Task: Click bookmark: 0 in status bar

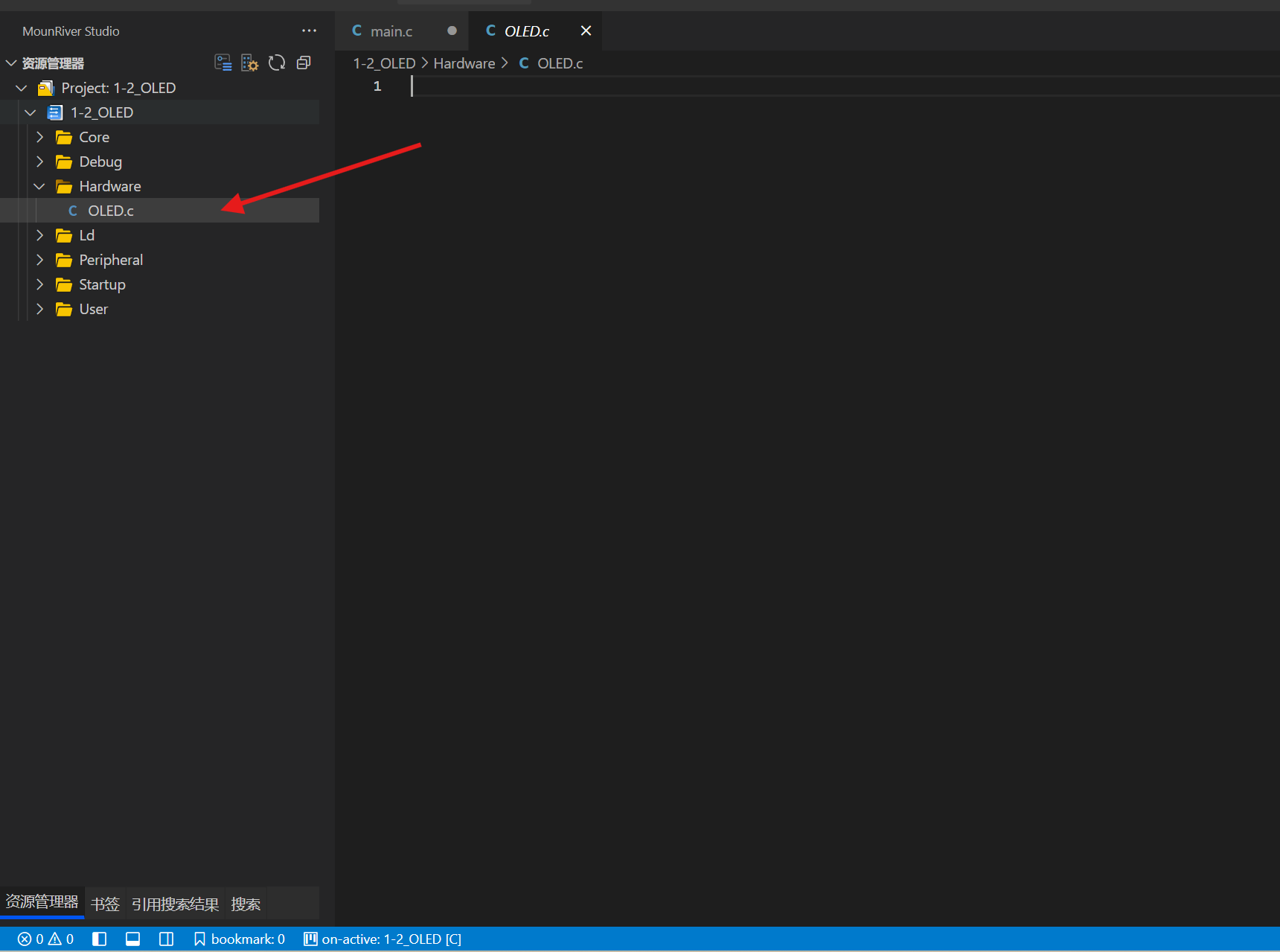Action: click(x=239, y=939)
